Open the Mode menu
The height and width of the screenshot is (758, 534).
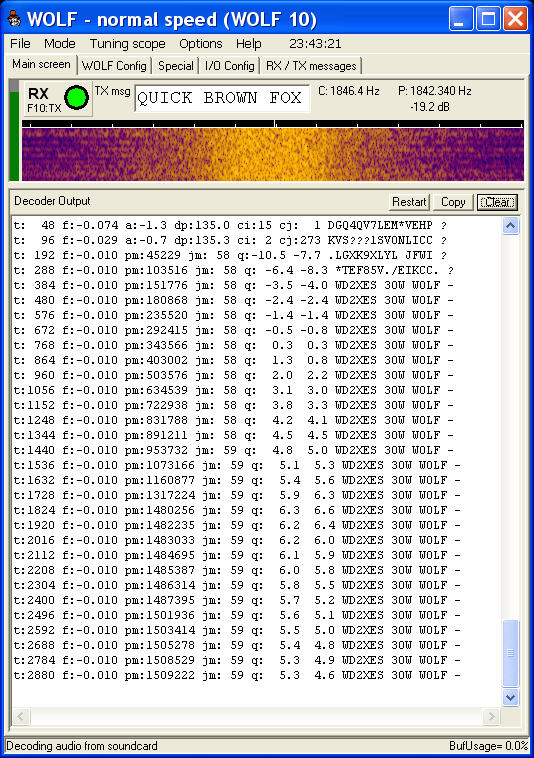(x=59, y=44)
